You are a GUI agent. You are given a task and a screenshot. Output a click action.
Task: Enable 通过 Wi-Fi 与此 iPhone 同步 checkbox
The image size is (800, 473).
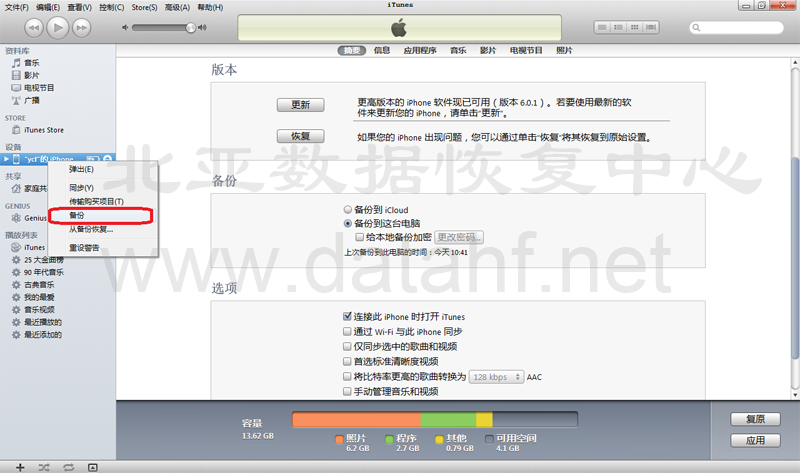[347, 332]
